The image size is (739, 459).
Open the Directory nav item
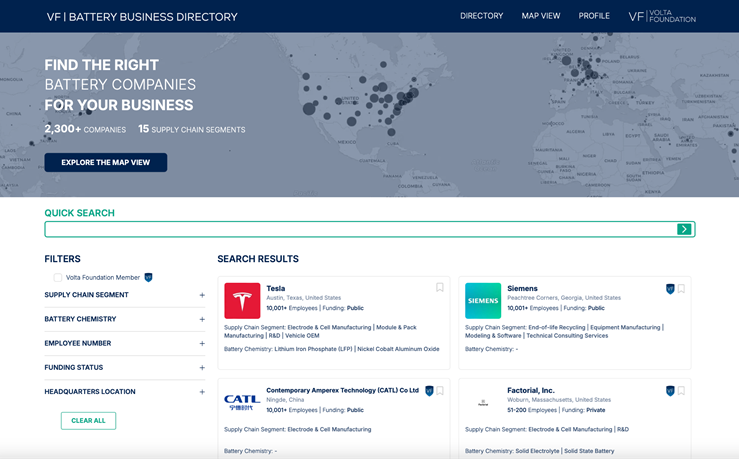(482, 16)
